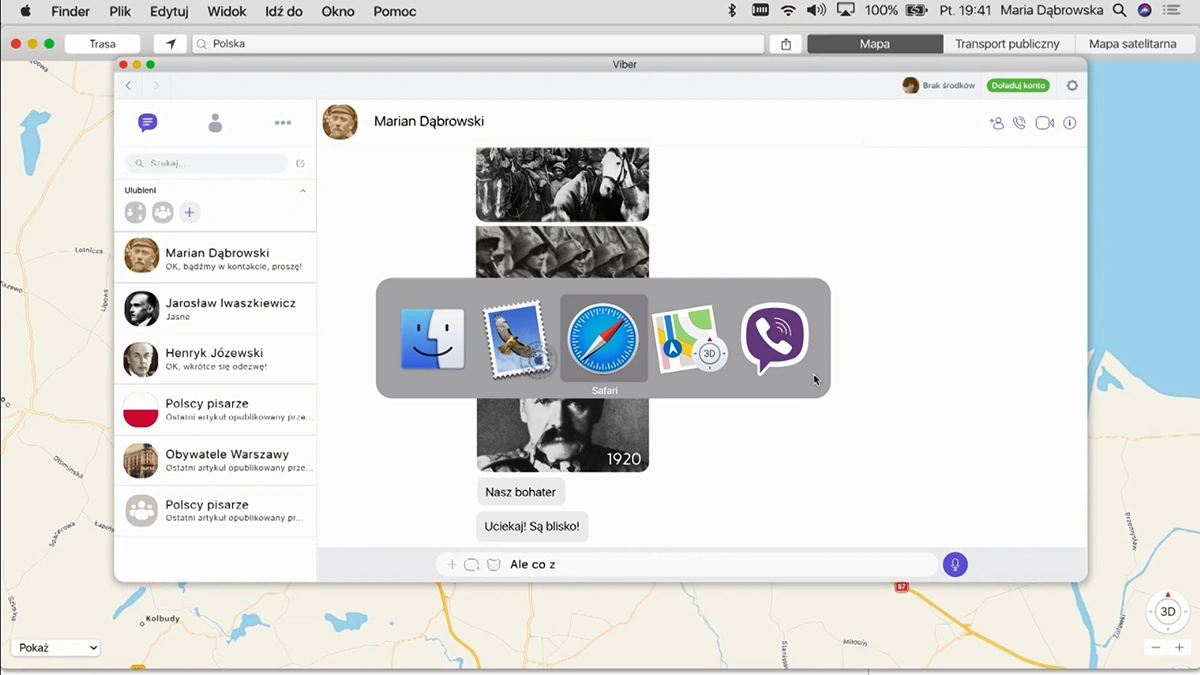The image size is (1200, 675).
Task: Open the Pomoc menu
Action: [x=395, y=11]
